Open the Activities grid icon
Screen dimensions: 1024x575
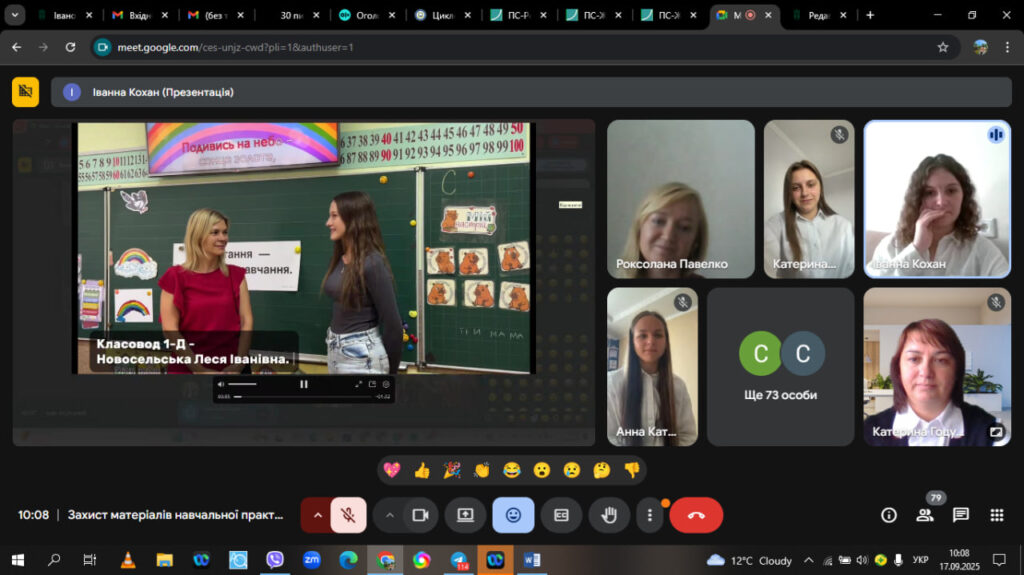click(997, 515)
